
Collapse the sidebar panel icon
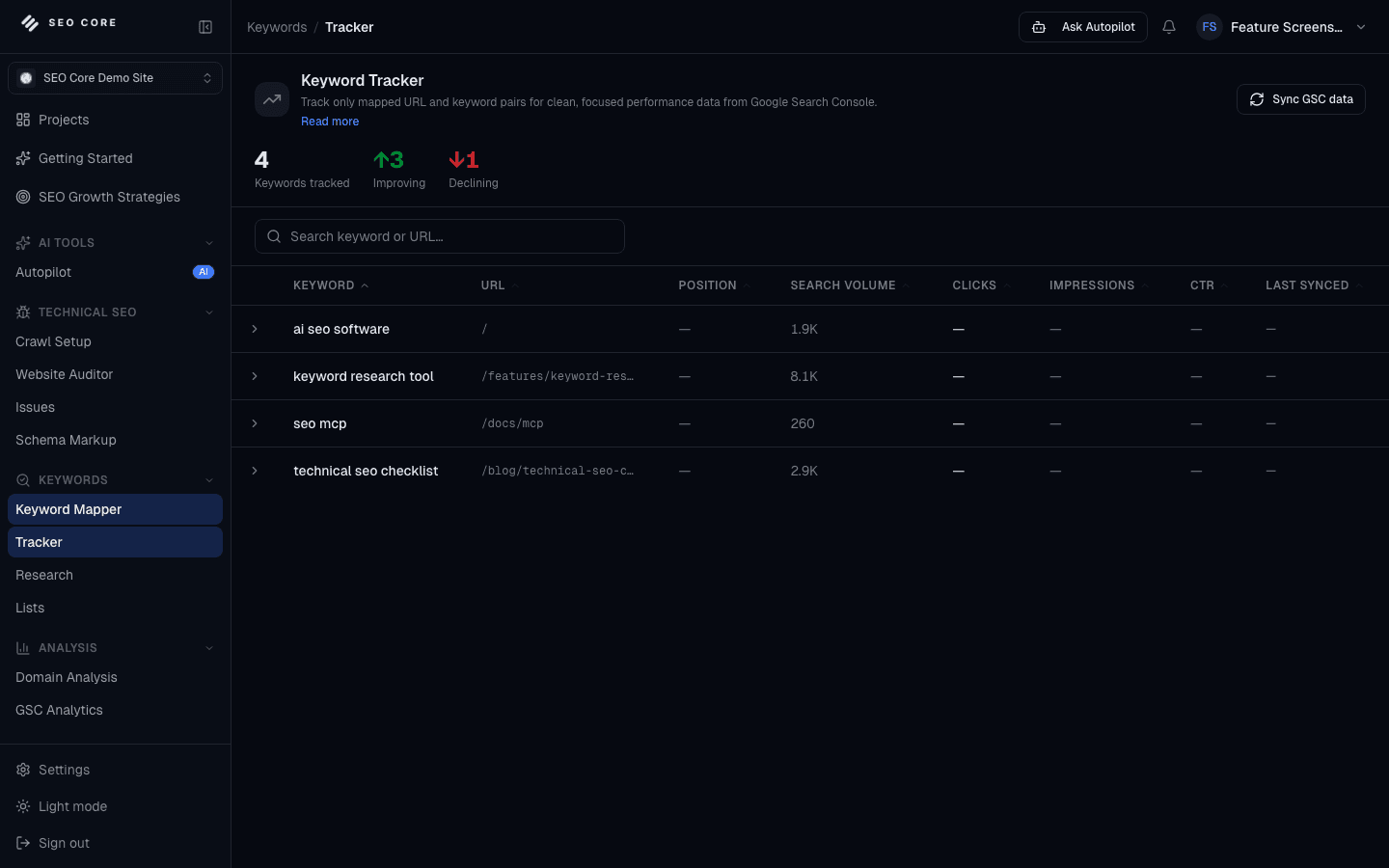(x=205, y=27)
